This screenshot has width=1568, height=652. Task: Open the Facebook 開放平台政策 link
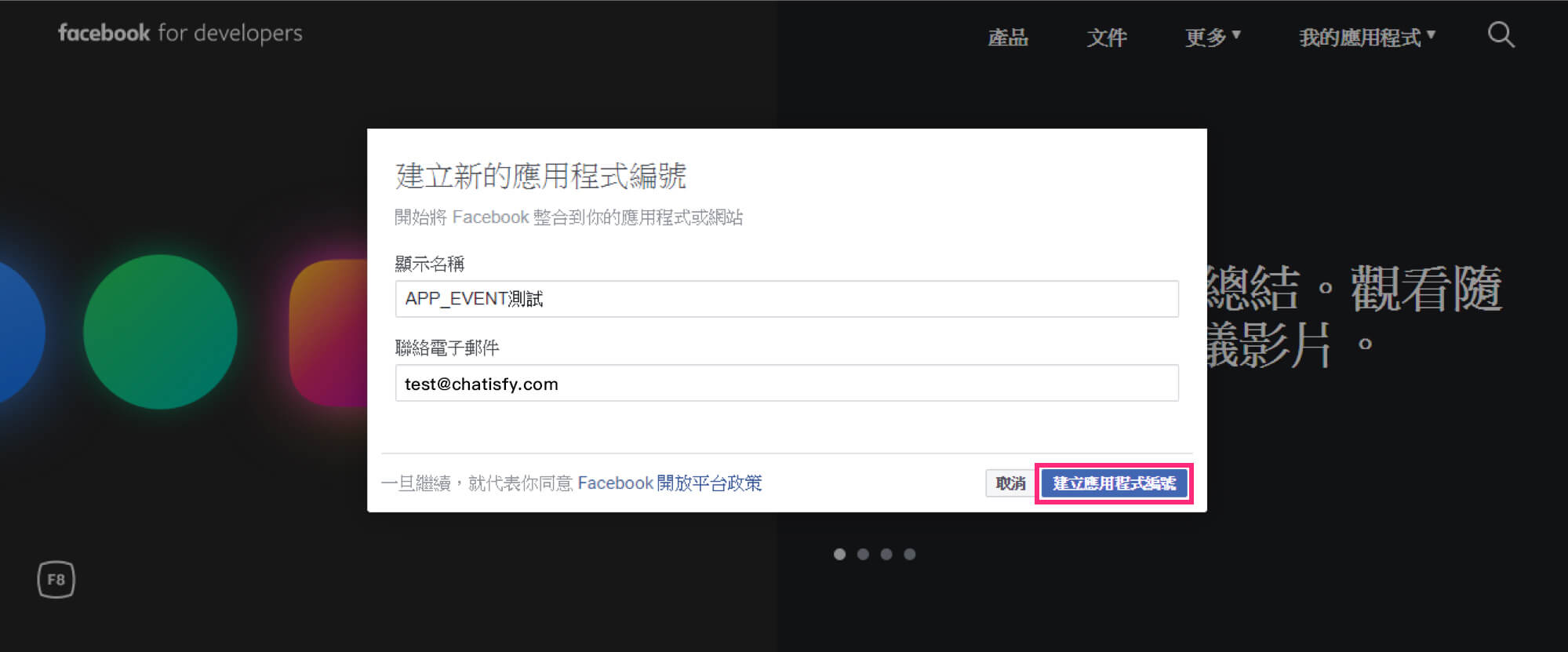click(x=669, y=483)
